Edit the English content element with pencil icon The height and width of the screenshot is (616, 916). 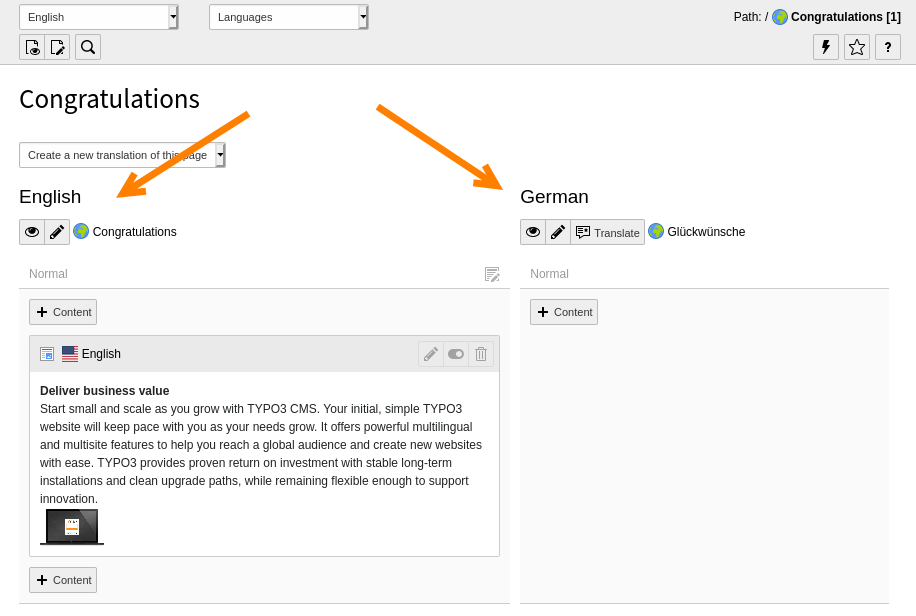coord(431,354)
